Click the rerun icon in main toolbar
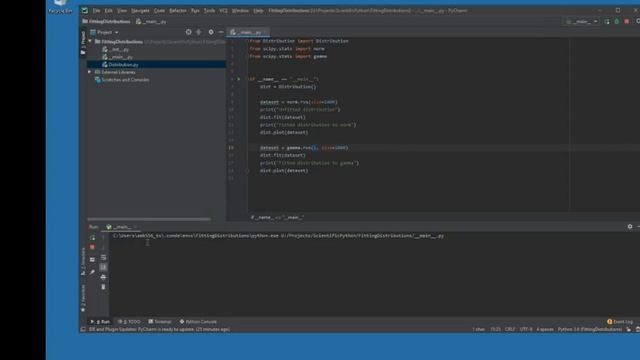Screen dimensions: 640x360 tap(607, 22)
